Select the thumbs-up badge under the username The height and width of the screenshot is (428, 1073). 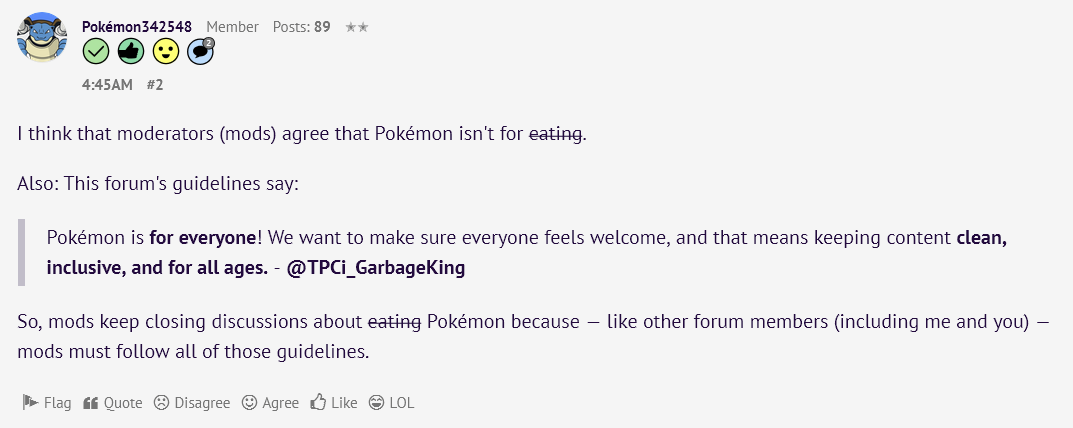(131, 51)
